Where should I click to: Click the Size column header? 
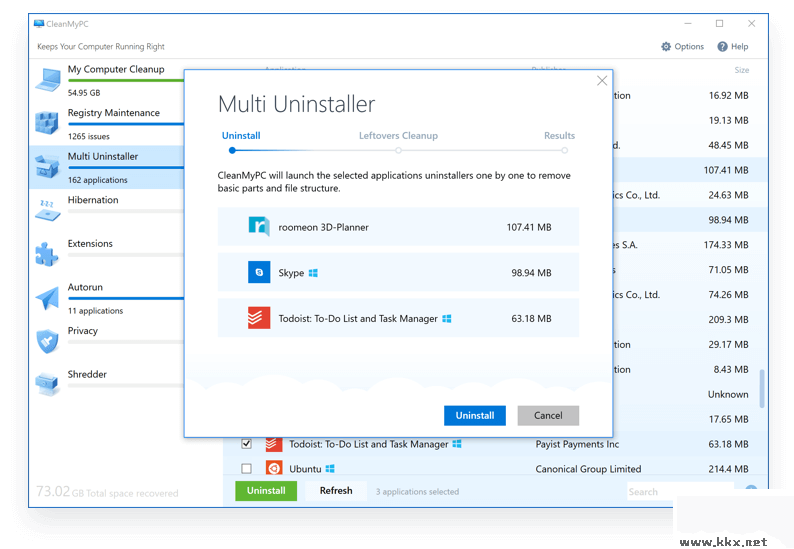tap(742, 70)
